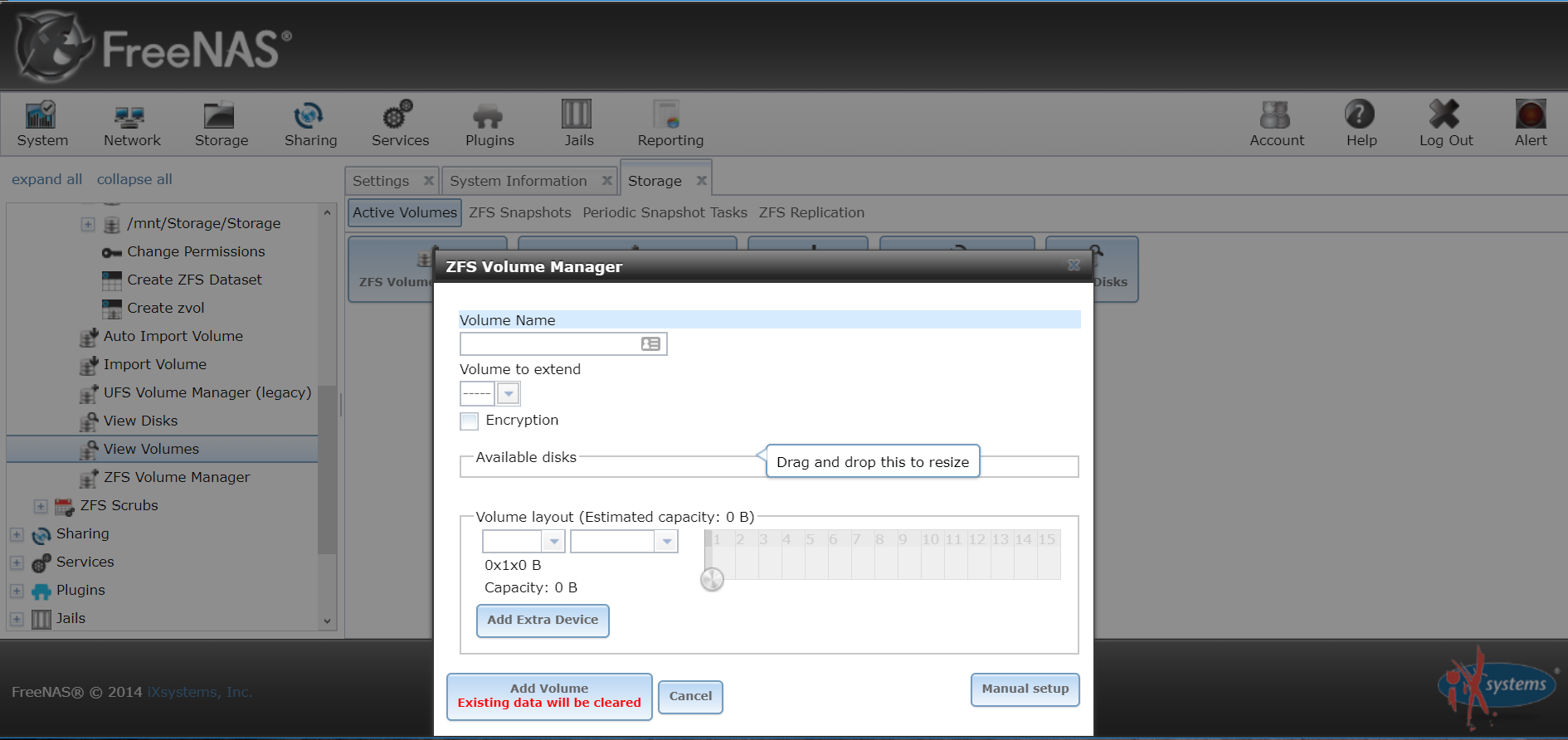Click the FreeNAS shark logo
Screen dimensions: 1568x740
click(53, 47)
